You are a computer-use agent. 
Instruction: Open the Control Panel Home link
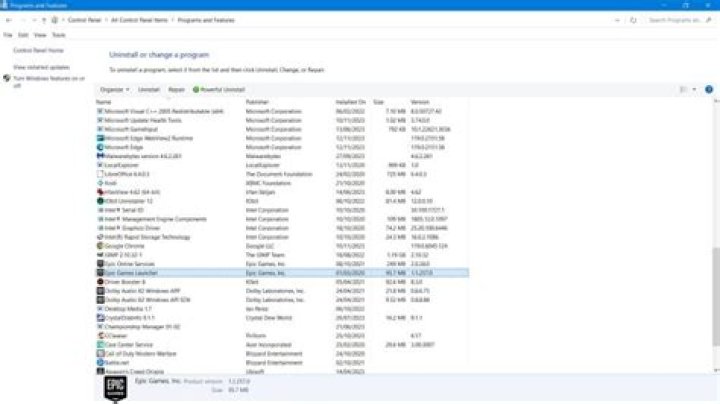39,50
